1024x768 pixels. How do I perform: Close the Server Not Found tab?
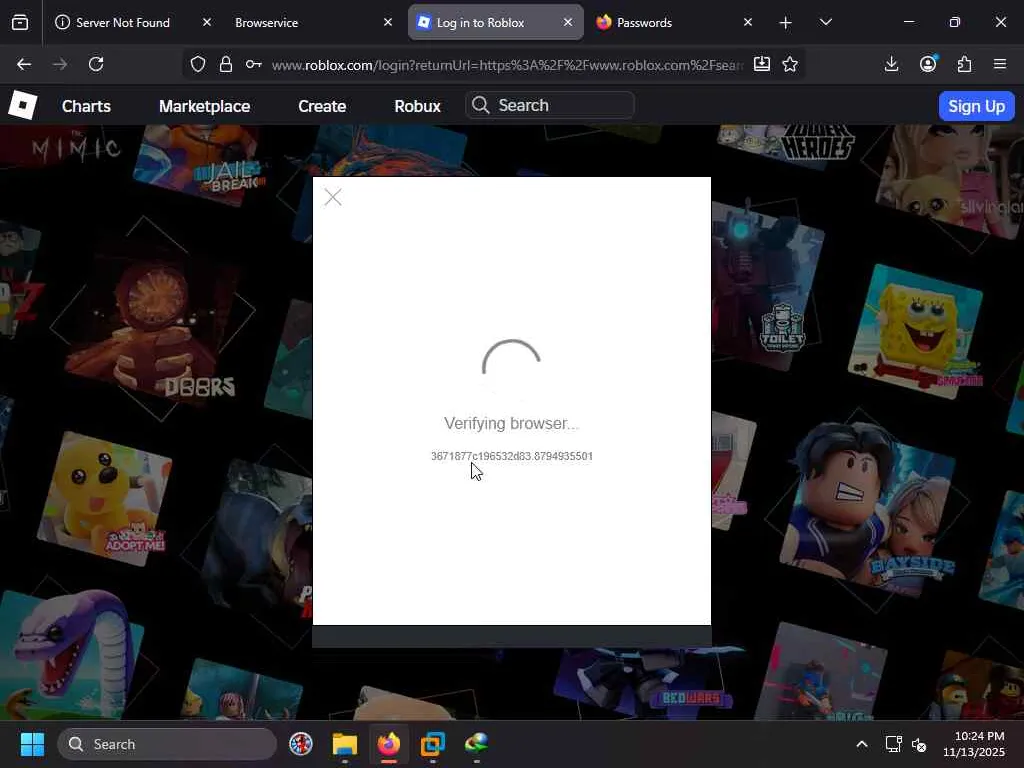tap(206, 22)
